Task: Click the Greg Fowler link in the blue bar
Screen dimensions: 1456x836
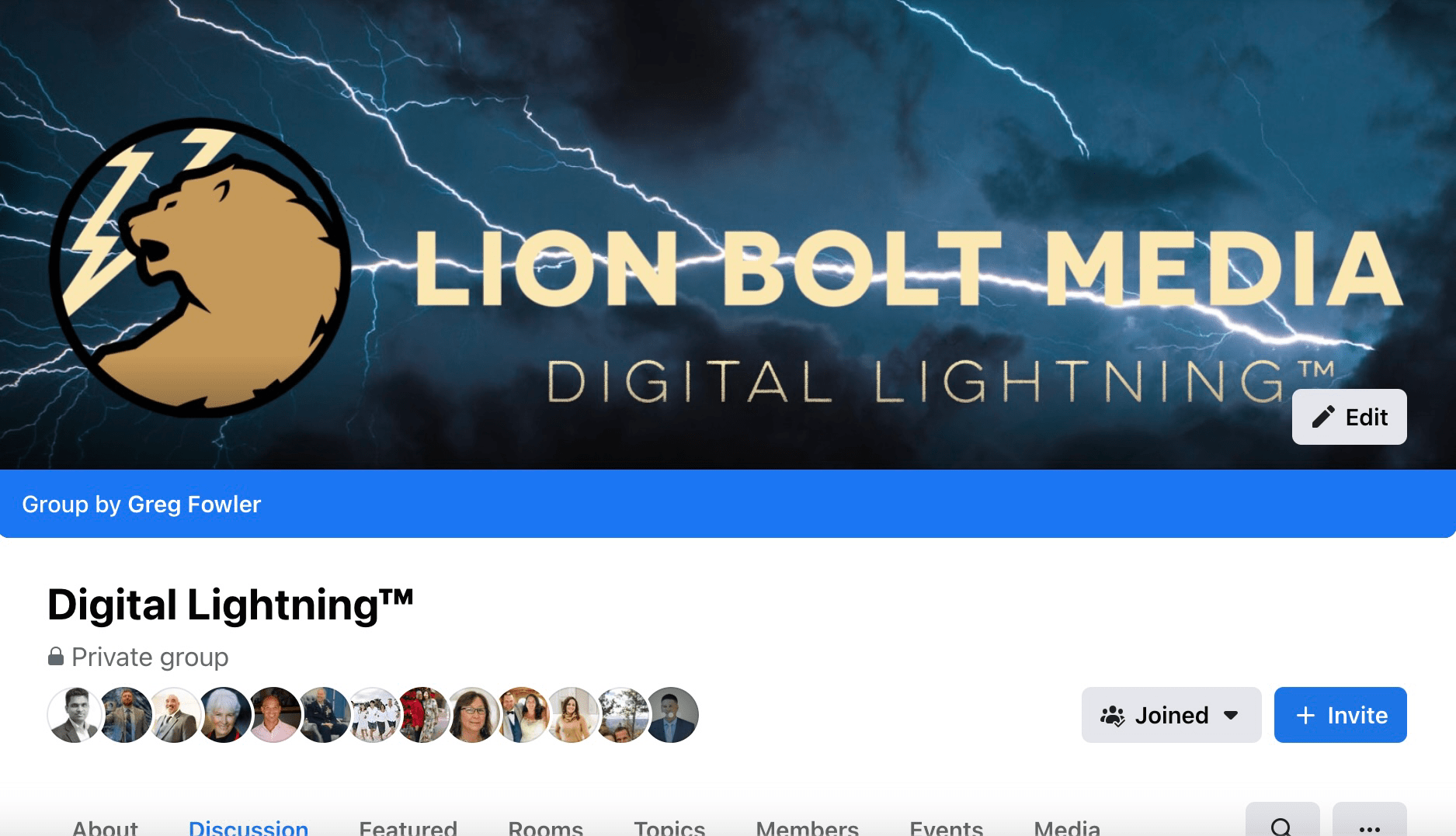Action: click(194, 505)
